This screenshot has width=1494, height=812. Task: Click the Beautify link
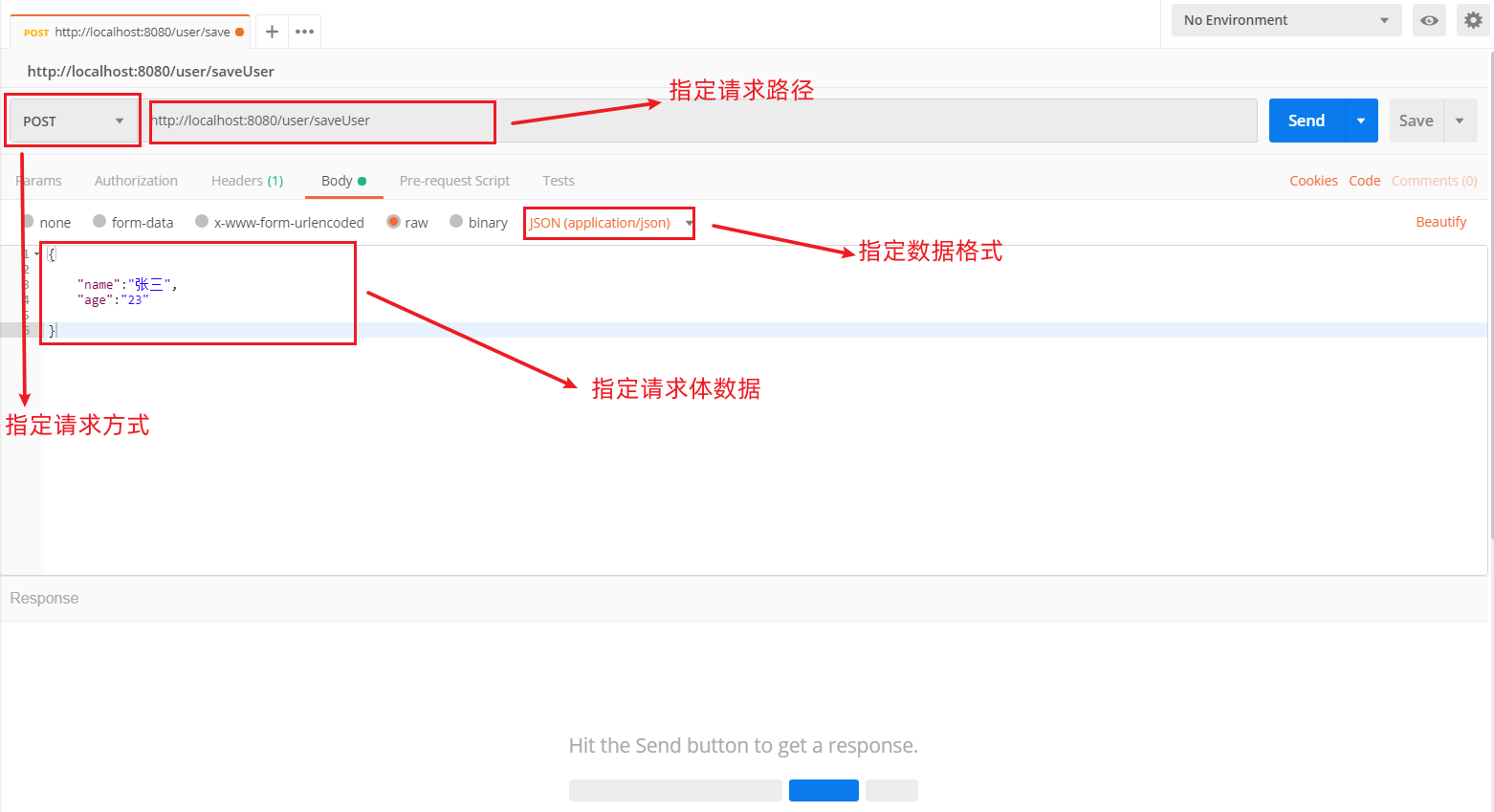tap(1440, 222)
